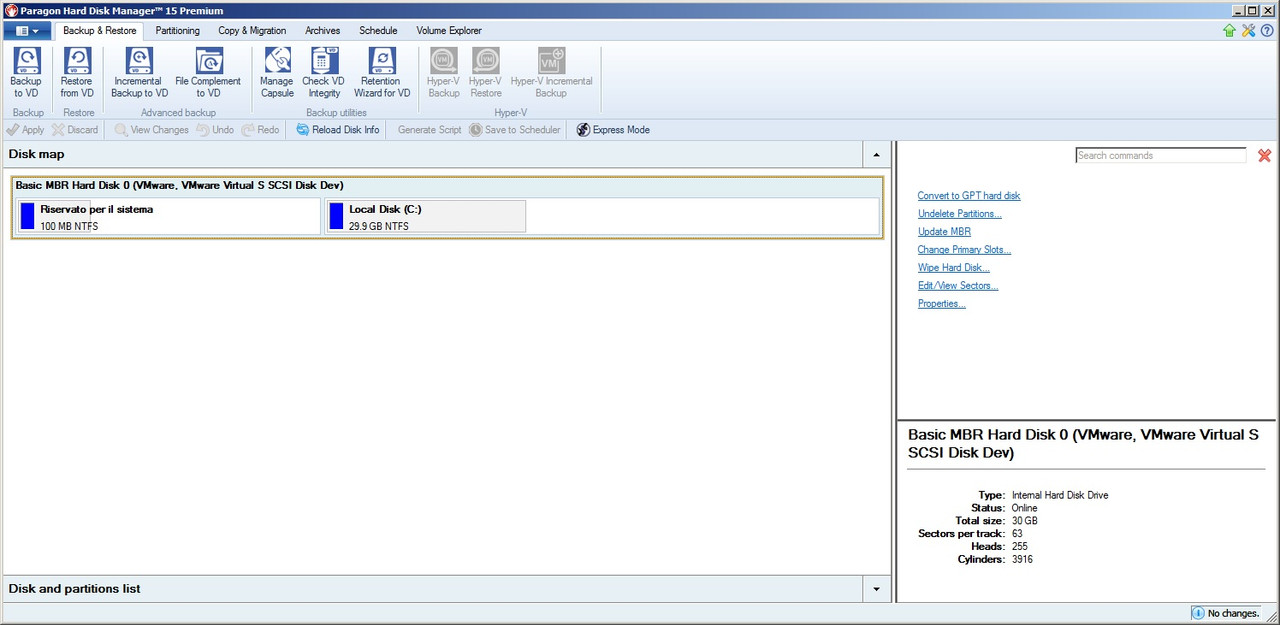Open the Archives tab

(323, 31)
